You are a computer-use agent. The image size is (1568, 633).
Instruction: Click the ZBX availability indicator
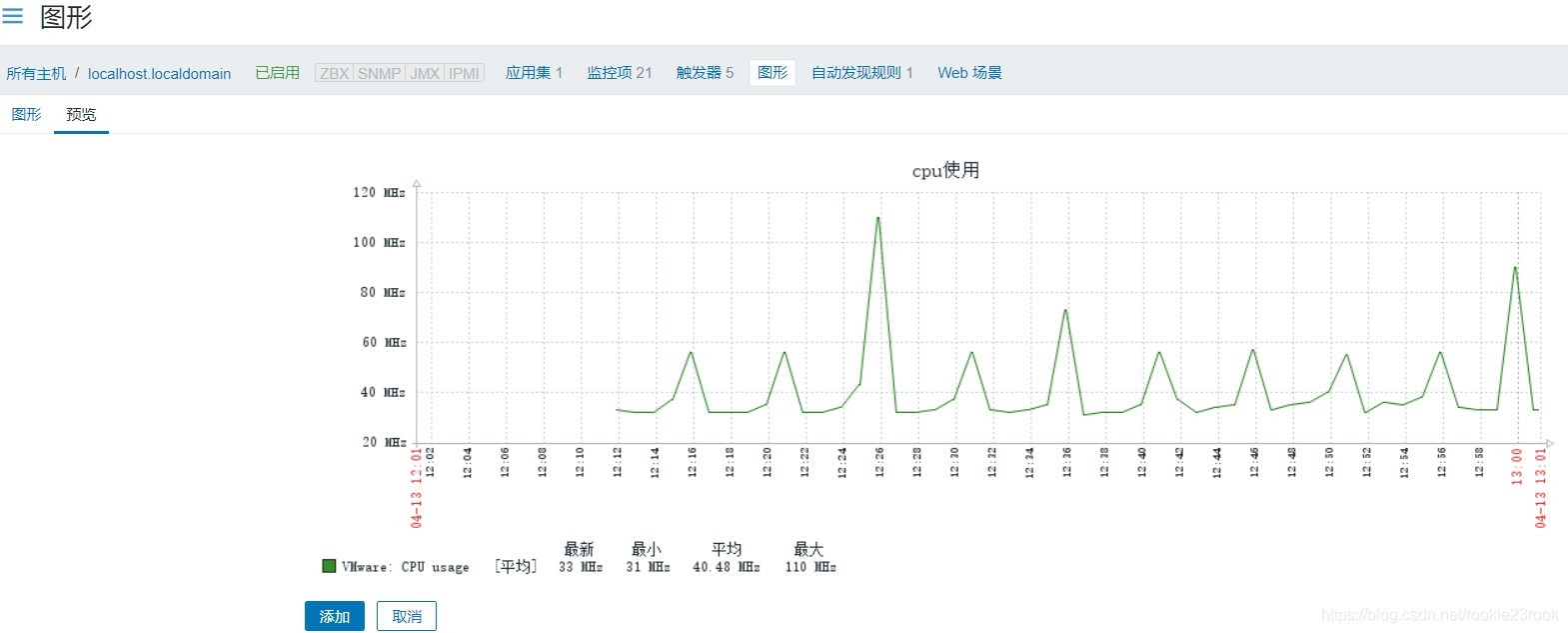pyautogui.click(x=334, y=73)
